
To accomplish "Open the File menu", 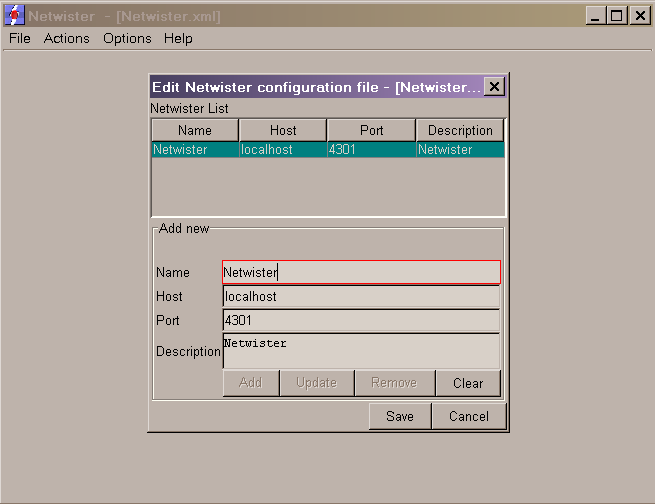I will 20,38.
